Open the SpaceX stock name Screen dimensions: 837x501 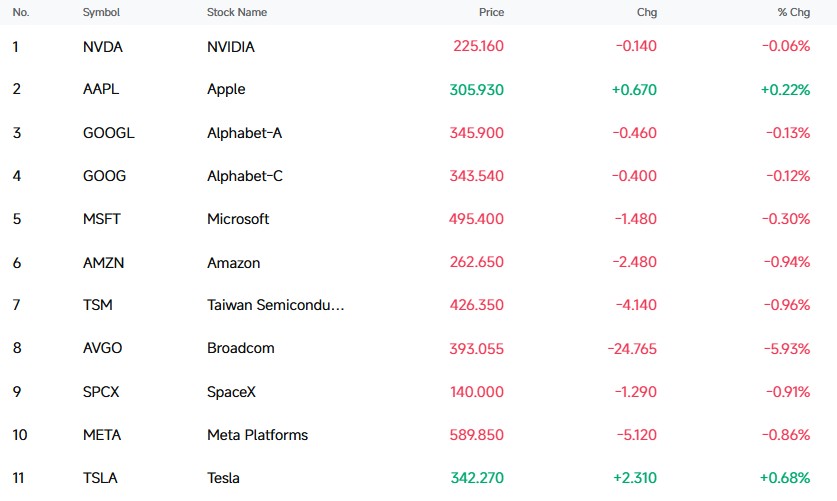(231, 392)
